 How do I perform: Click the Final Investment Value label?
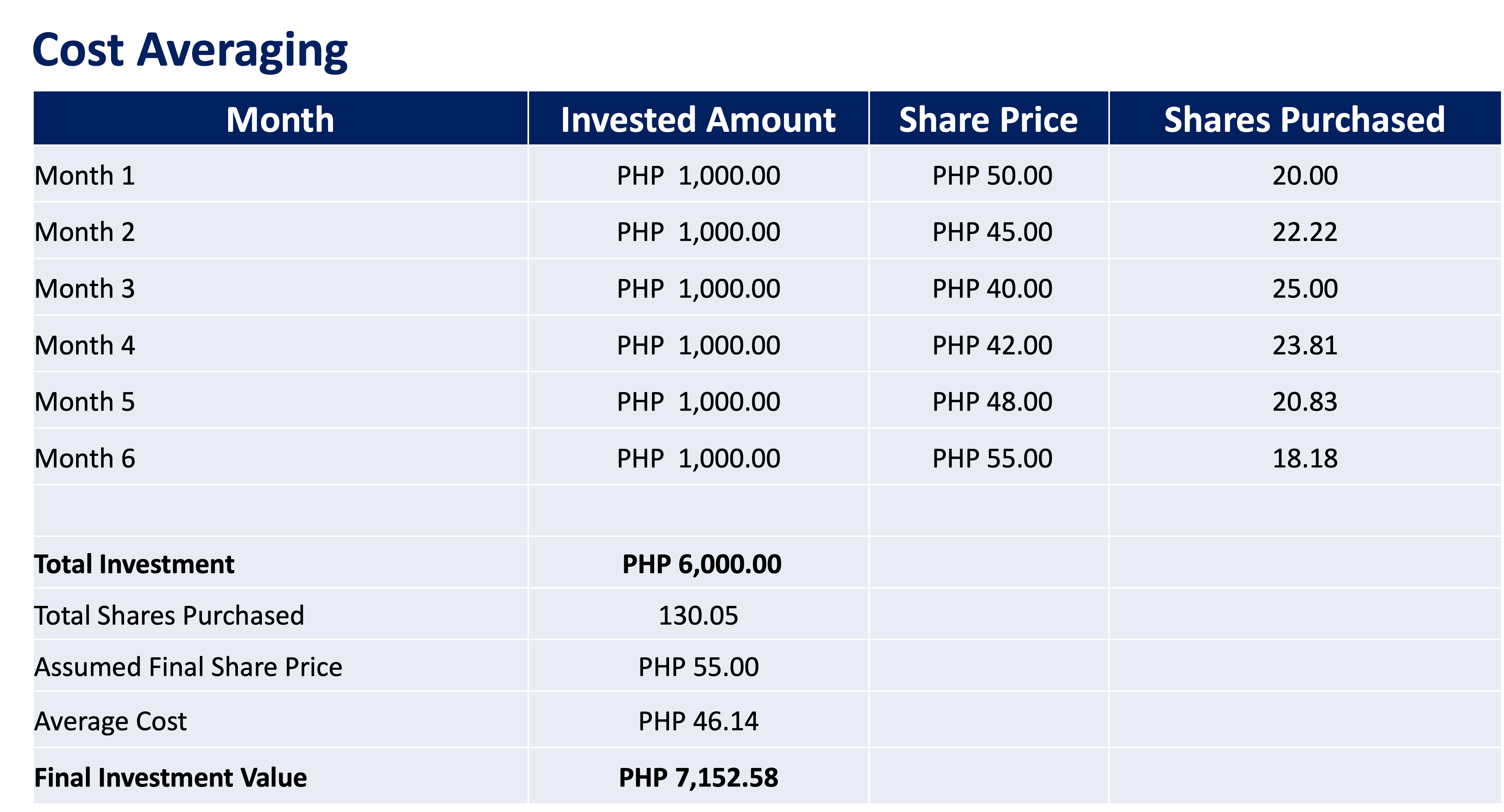click(171, 777)
